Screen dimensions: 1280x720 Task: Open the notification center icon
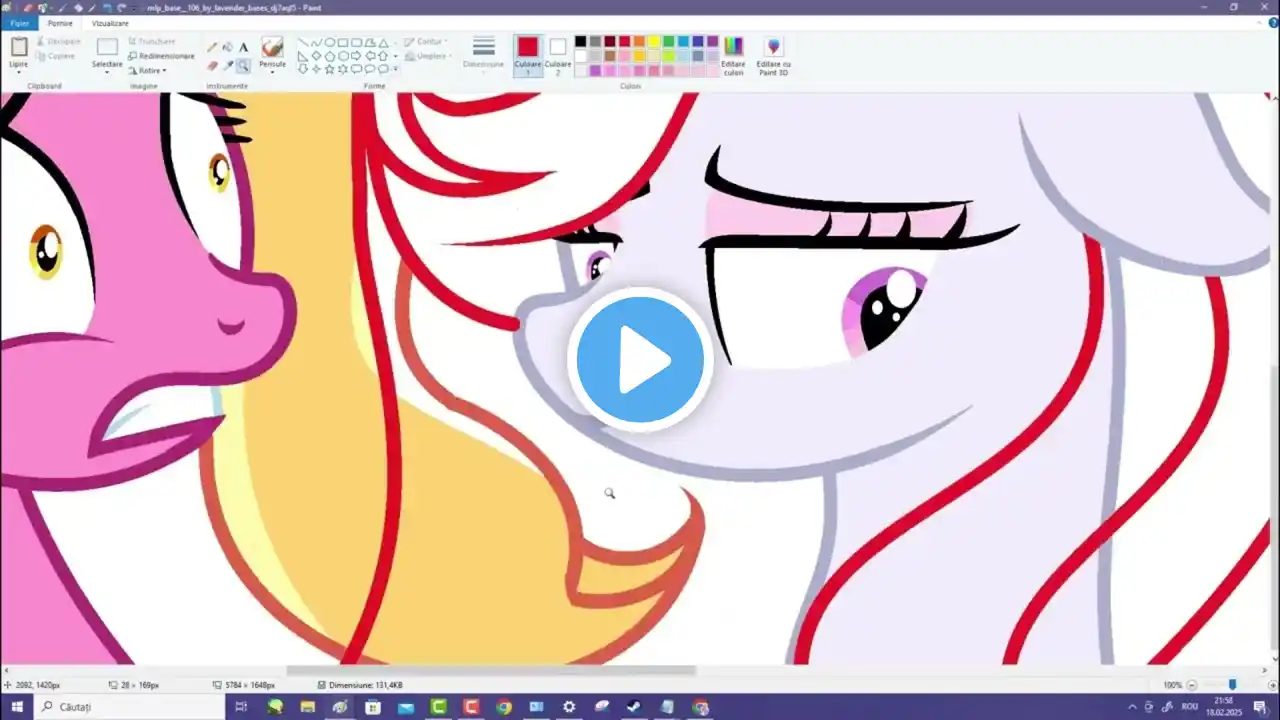[1259, 707]
